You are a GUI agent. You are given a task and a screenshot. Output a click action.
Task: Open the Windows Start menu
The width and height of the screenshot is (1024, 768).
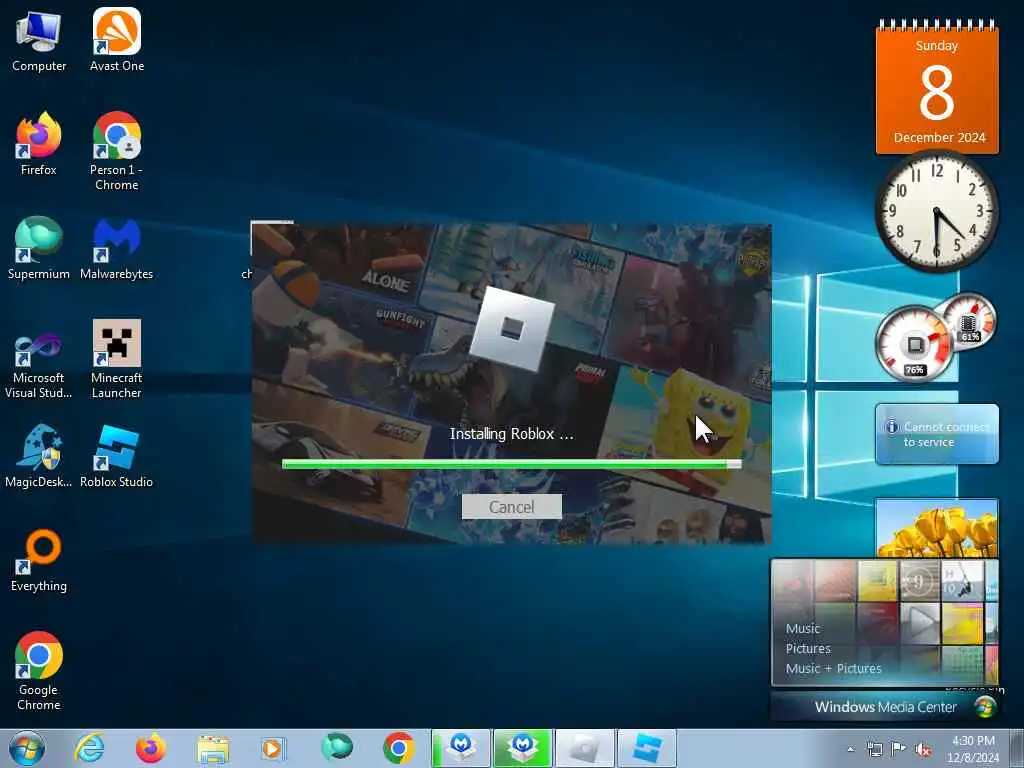coord(27,748)
